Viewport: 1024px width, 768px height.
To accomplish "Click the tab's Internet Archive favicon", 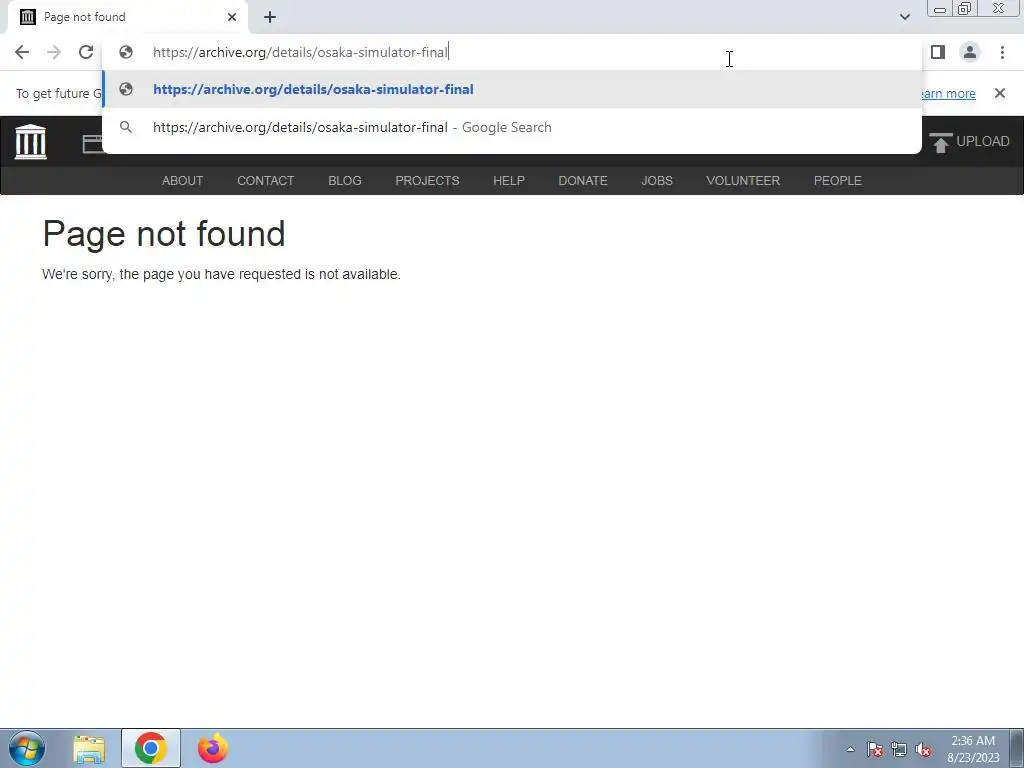I will click(27, 17).
